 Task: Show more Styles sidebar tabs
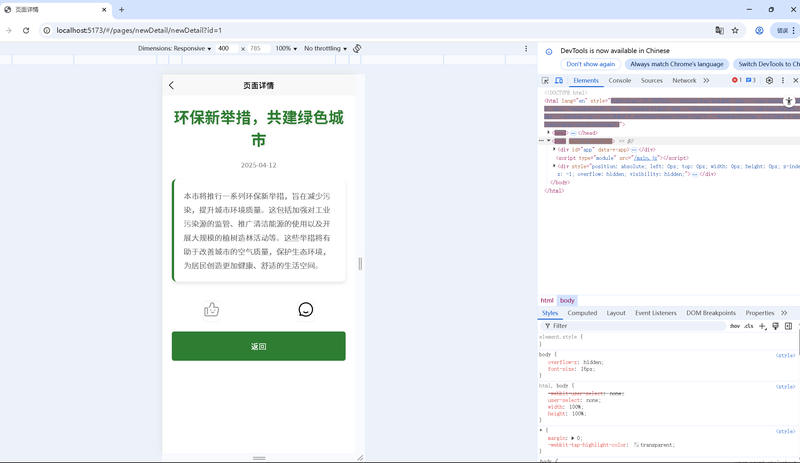click(784, 313)
